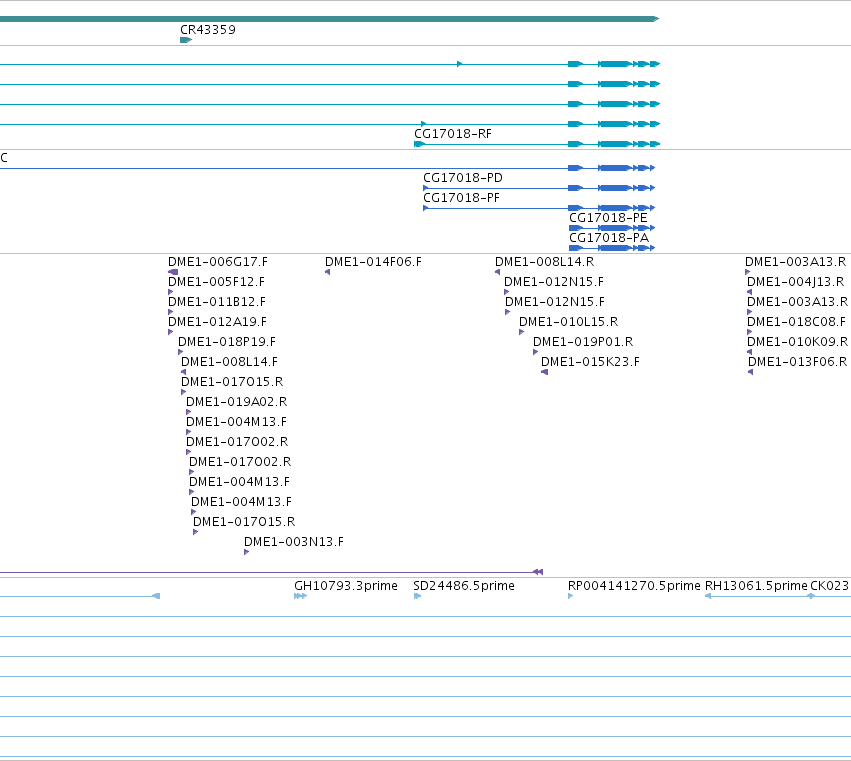Image resolution: width=851 pixels, height=761 pixels.
Task: Click the DME1-018P19.F label
Action: [x=227, y=342]
